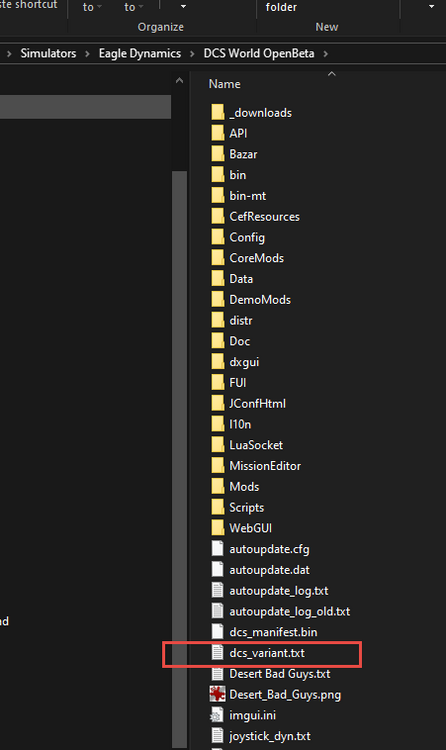Click the joystick_dyn.txt text file icon
The height and width of the screenshot is (750, 446).
217,736
